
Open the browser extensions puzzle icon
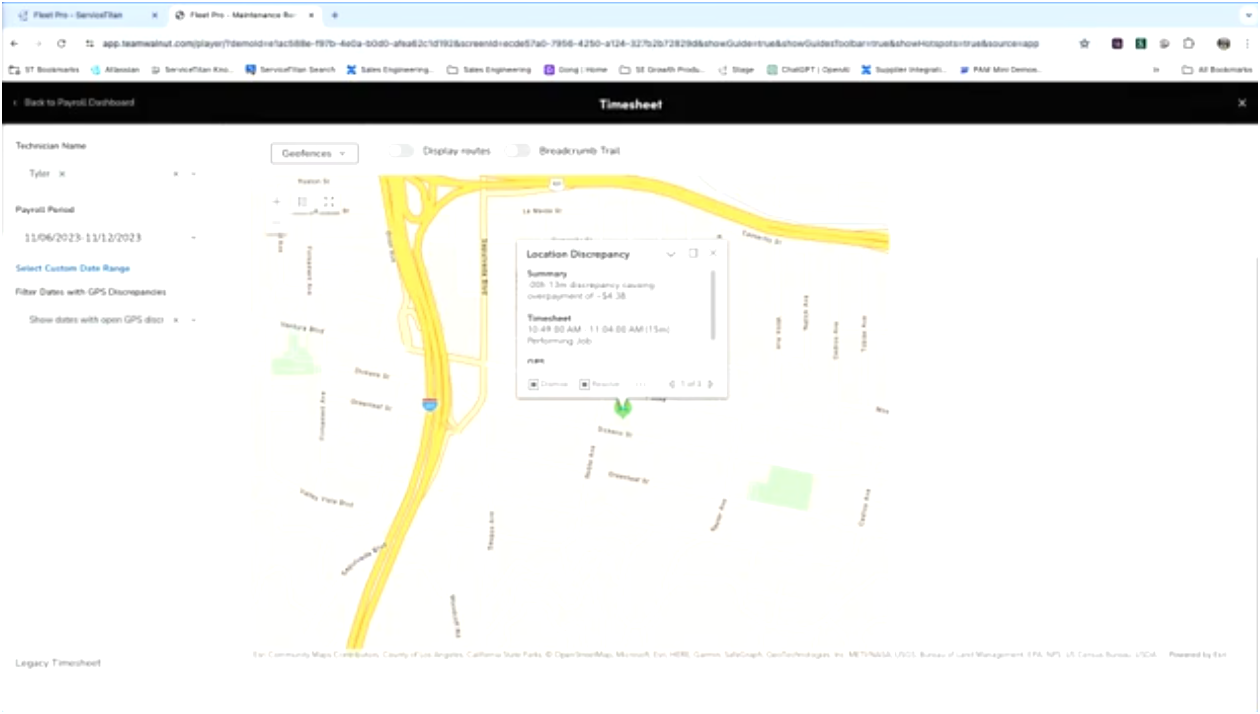tap(1189, 44)
